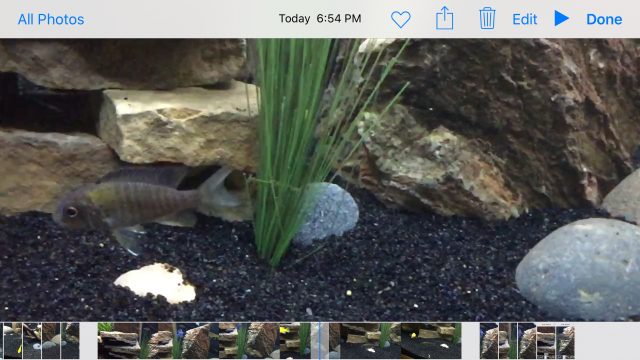Favorite the video with the heart icon
Screen dimensions: 640x360
400,19
